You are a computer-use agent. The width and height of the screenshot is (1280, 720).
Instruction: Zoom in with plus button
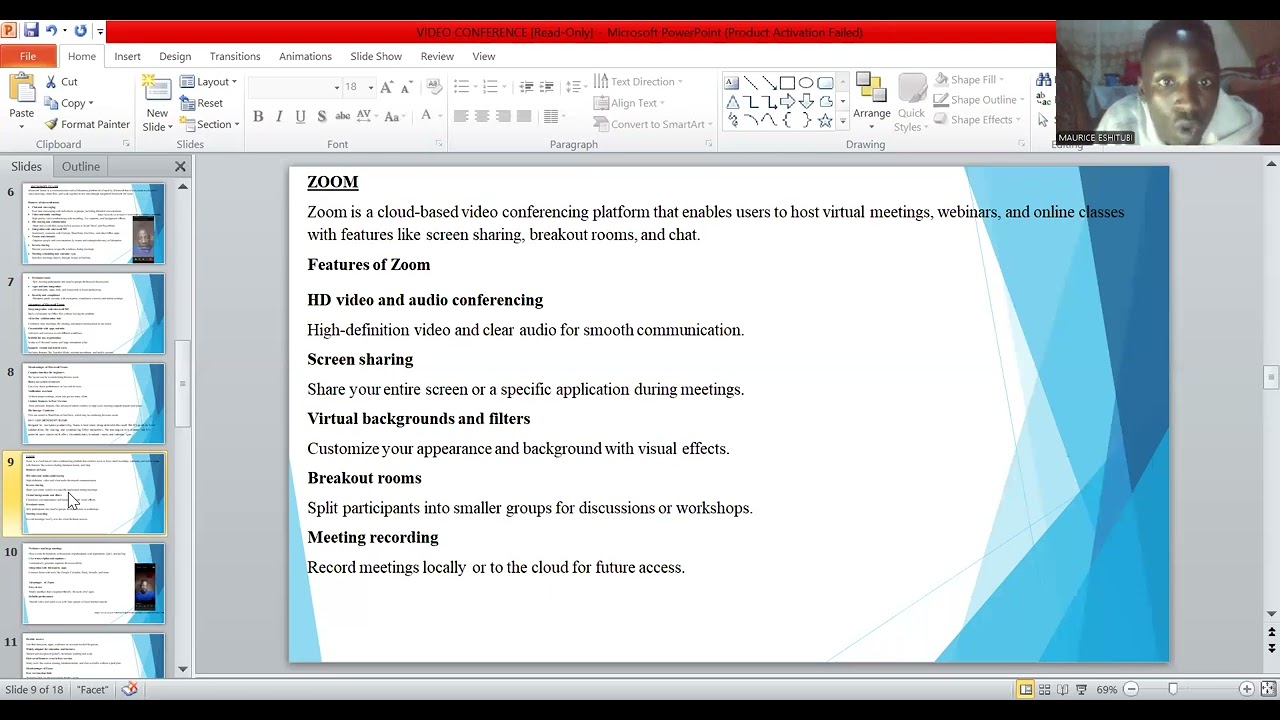[x=1246, y=689]
